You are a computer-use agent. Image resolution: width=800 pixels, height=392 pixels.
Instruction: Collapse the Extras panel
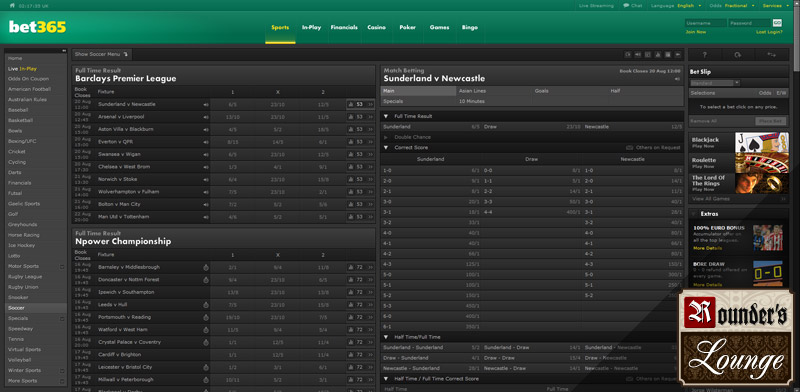pyautogui.click(x=694, y=214)
